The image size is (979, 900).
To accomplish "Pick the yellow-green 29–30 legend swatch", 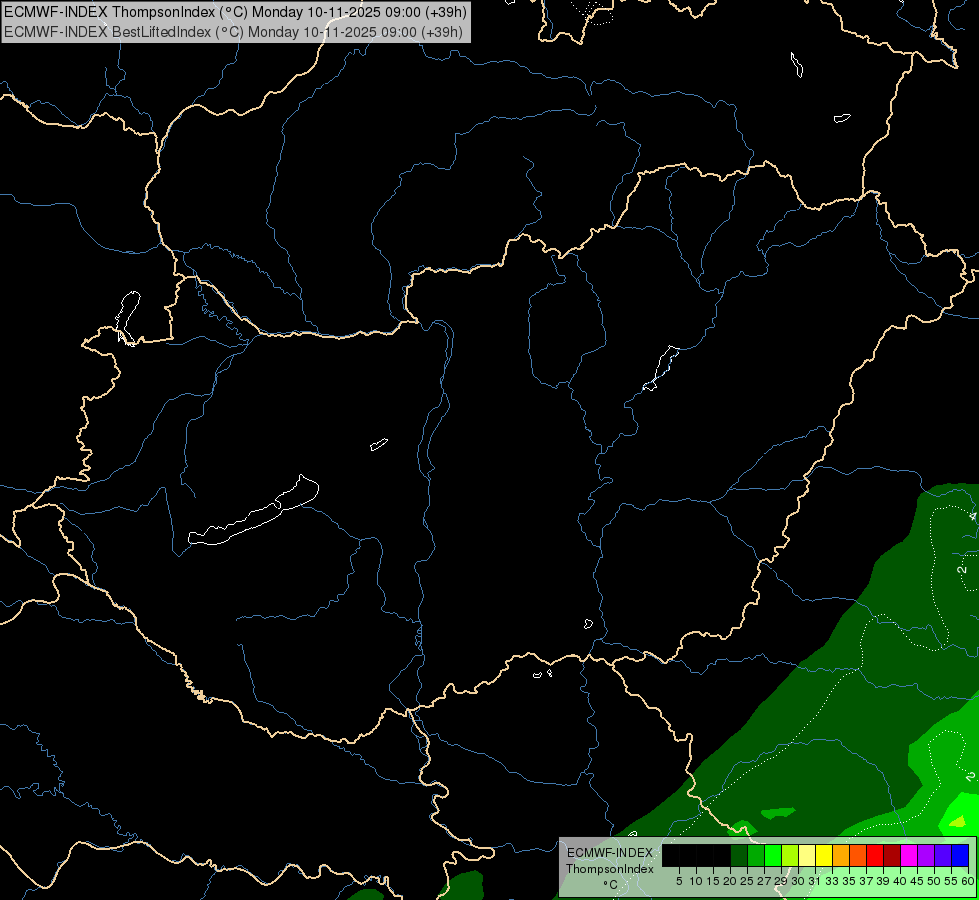I will (x=790, y=855).
